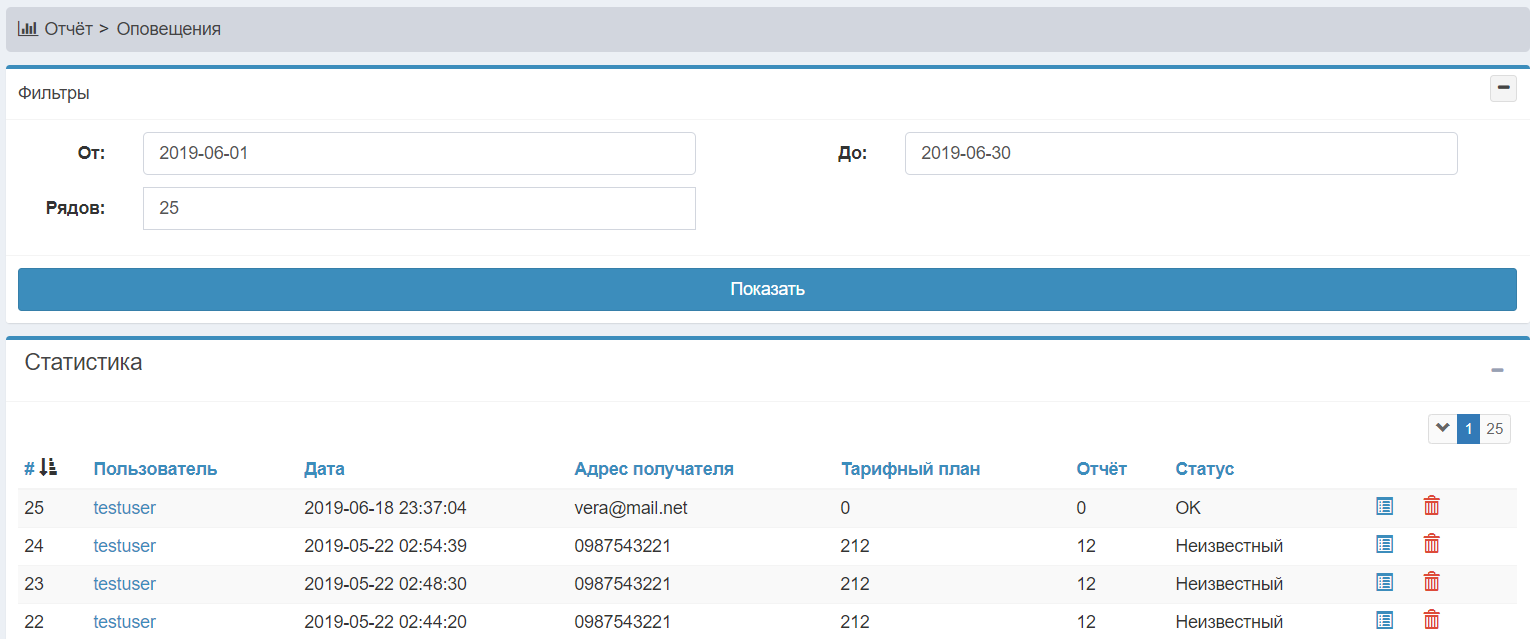This screenshot has width=1530, height=639.
Task: Go to page 1 in pagination
Action: click(x=1468, y=429)
